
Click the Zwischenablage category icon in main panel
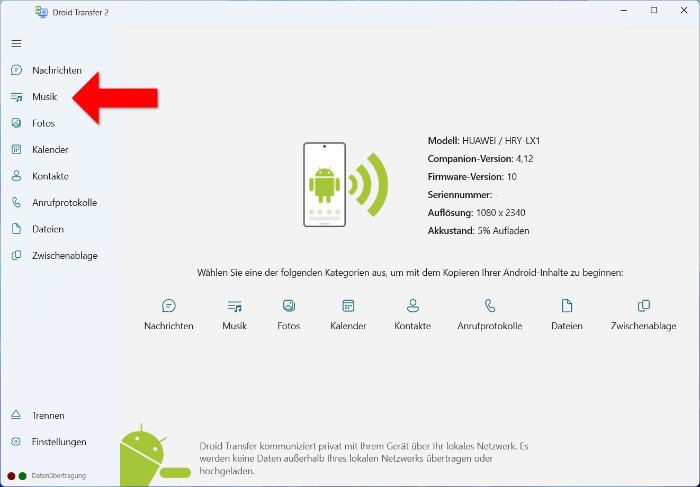644,306
